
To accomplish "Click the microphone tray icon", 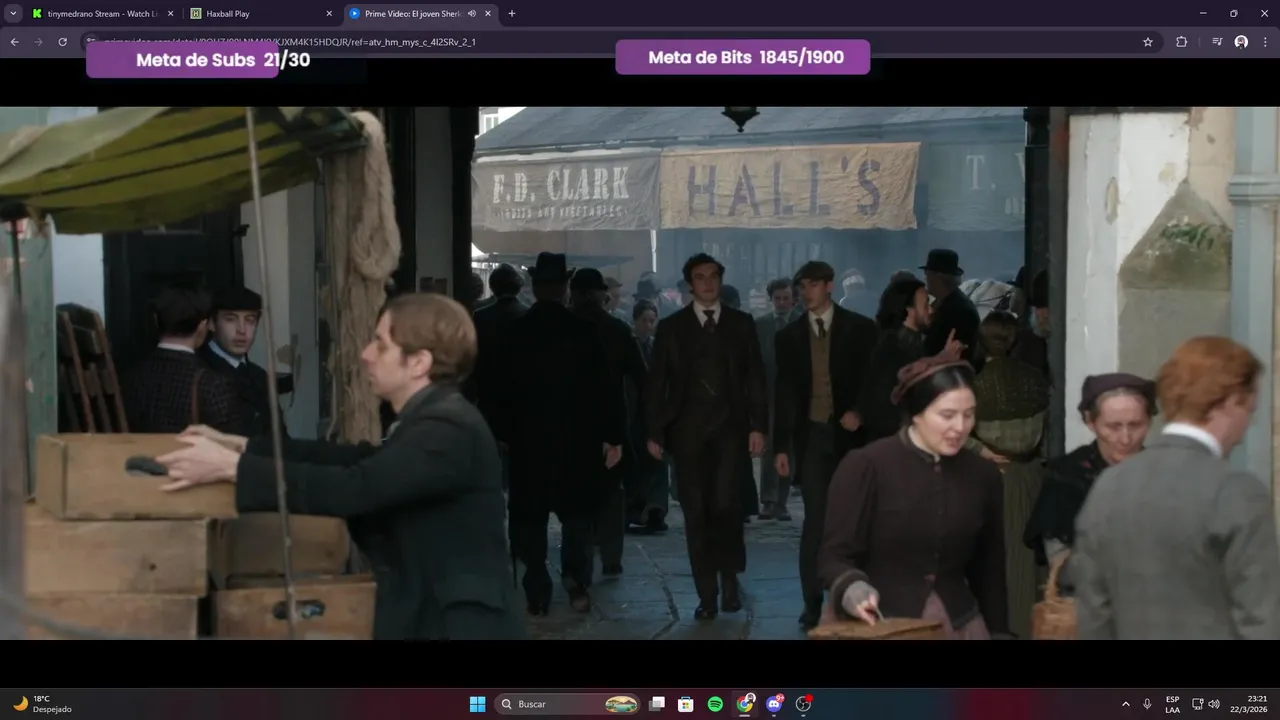I will [1147, 704].
